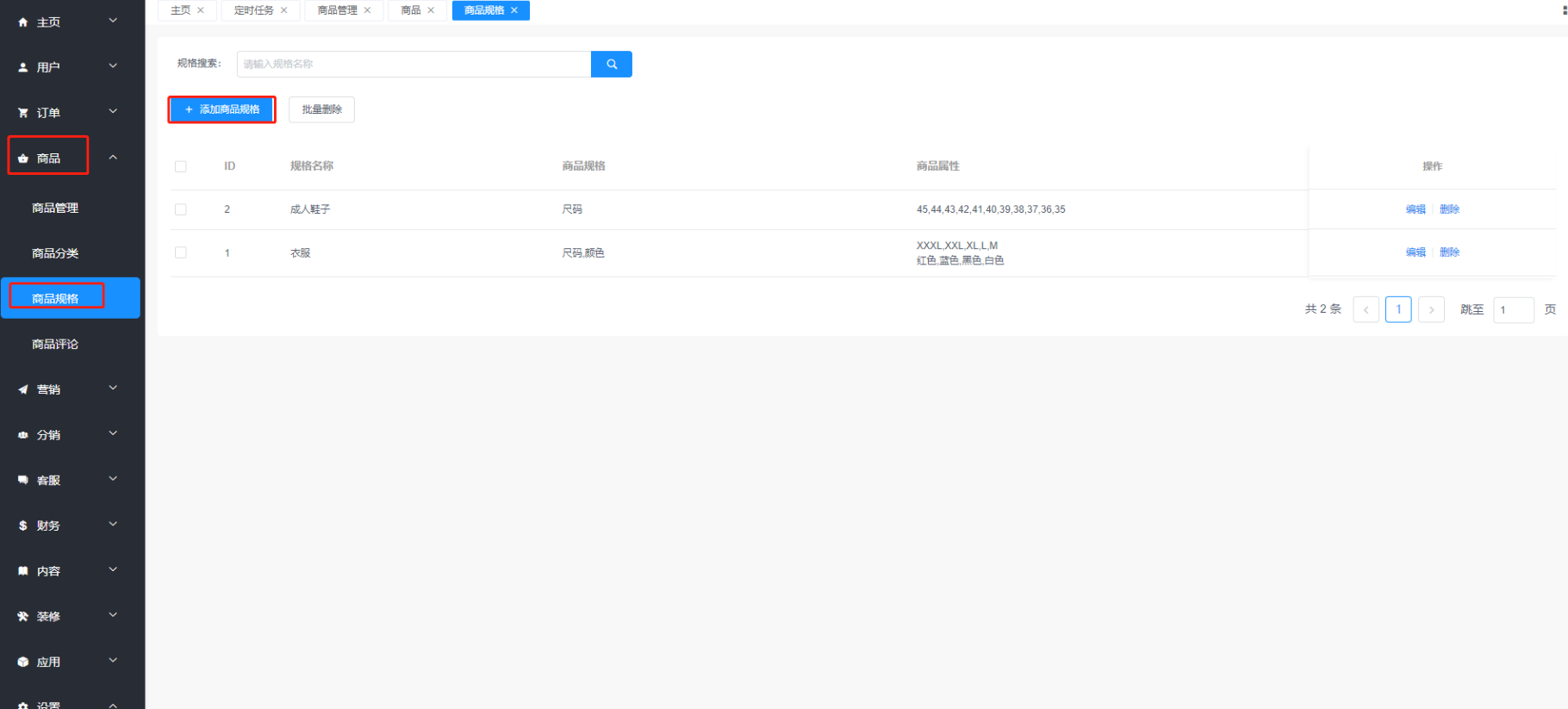Toggle the select-all checkbox in table header
The height and width of the screenshot is (709, 1568).
(x=181, y=166)
